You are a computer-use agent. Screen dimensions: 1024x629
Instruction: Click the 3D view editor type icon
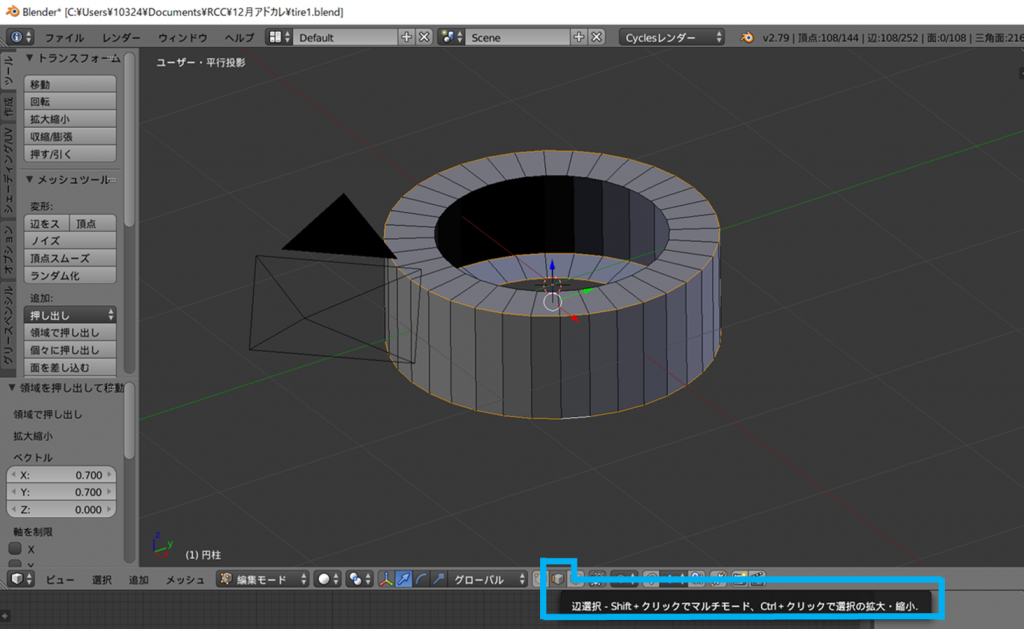(x=20, y=579)
